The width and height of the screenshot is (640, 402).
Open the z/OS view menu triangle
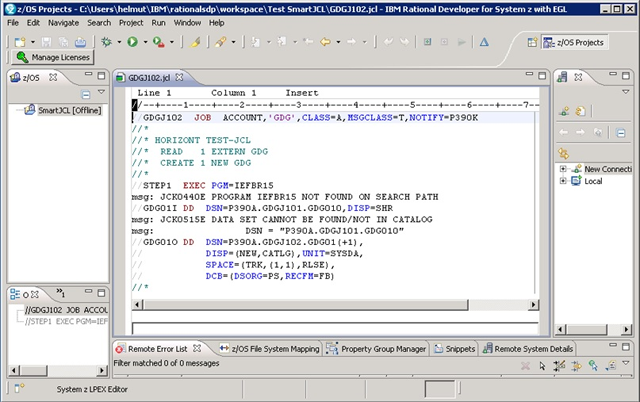(101, 92)
